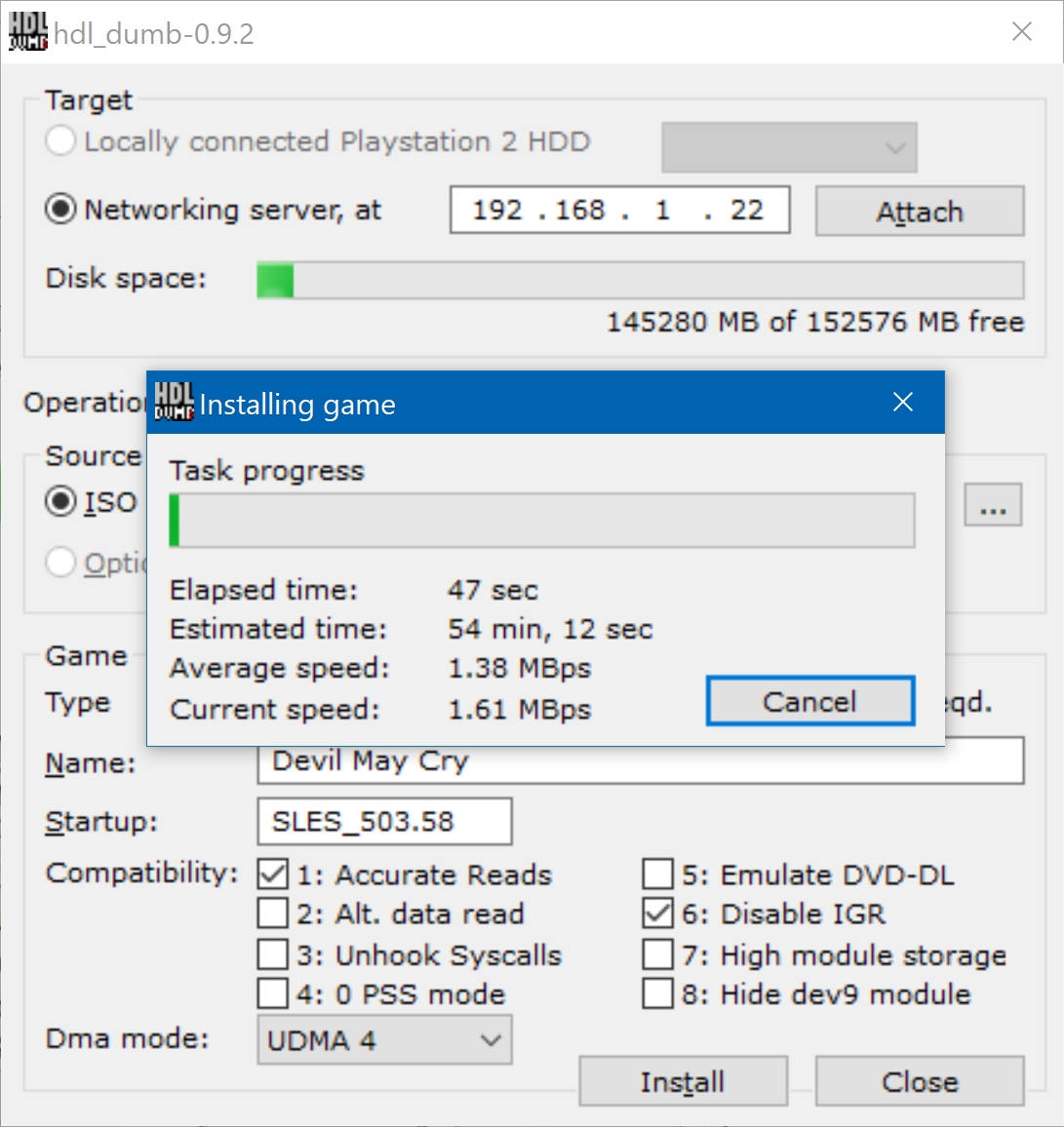Enable 8: Hide dev9 module checkbox

coord(658,994)
